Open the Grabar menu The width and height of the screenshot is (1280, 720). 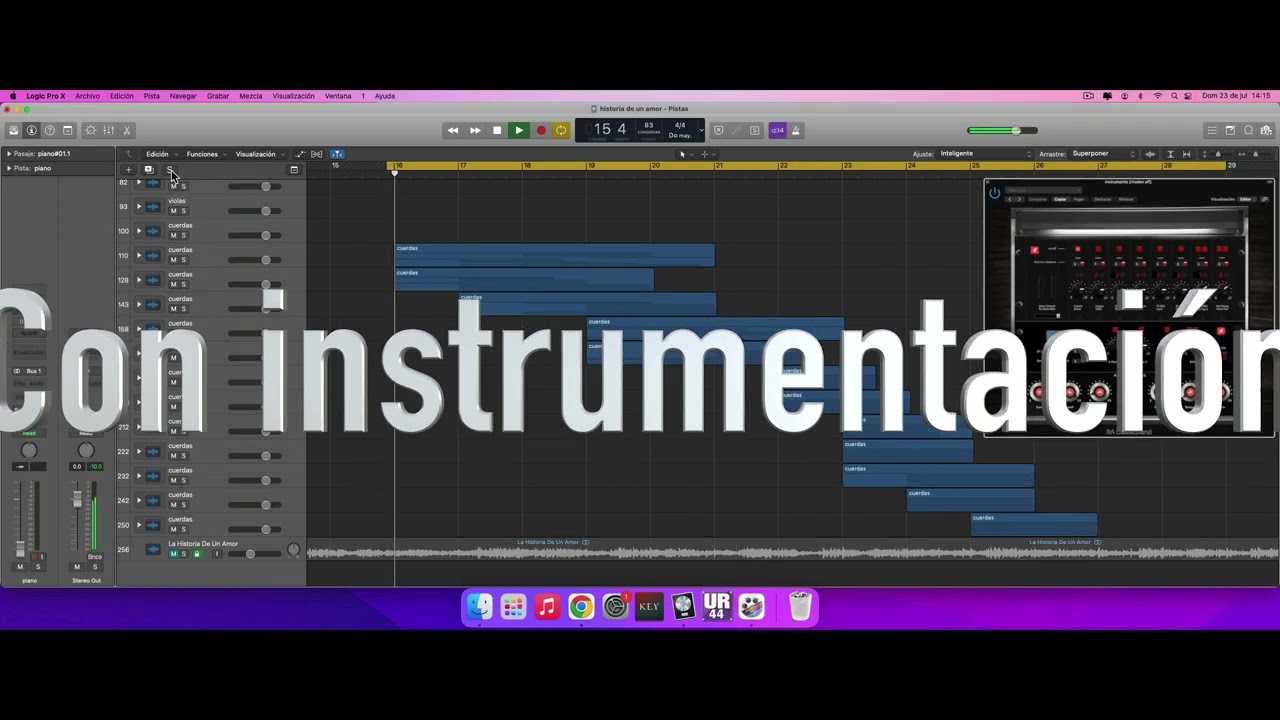tap(218, 96)
